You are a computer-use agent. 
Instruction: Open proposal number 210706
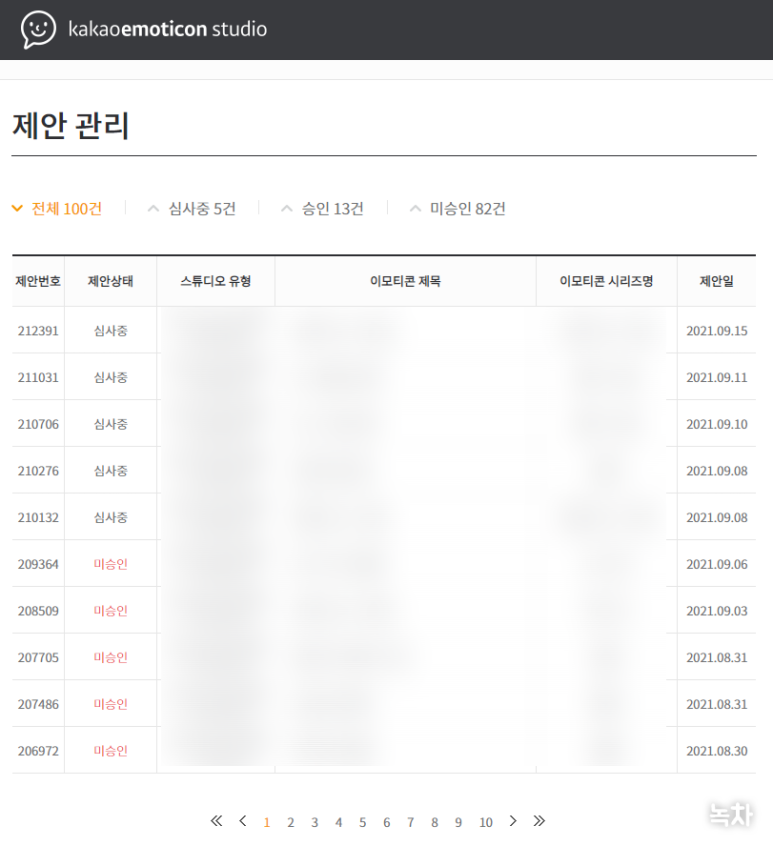pos(38,424)
